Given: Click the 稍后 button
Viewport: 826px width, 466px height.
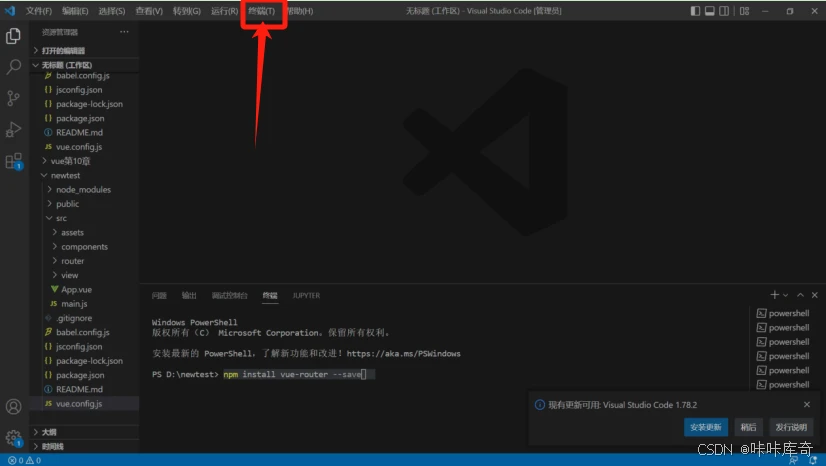Looking at the screenshot, I should pos(748,427).
